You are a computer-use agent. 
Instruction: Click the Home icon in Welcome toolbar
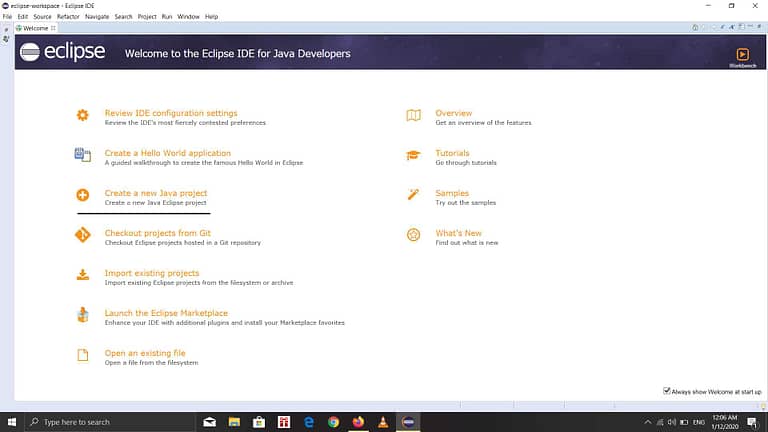(695, 27)
